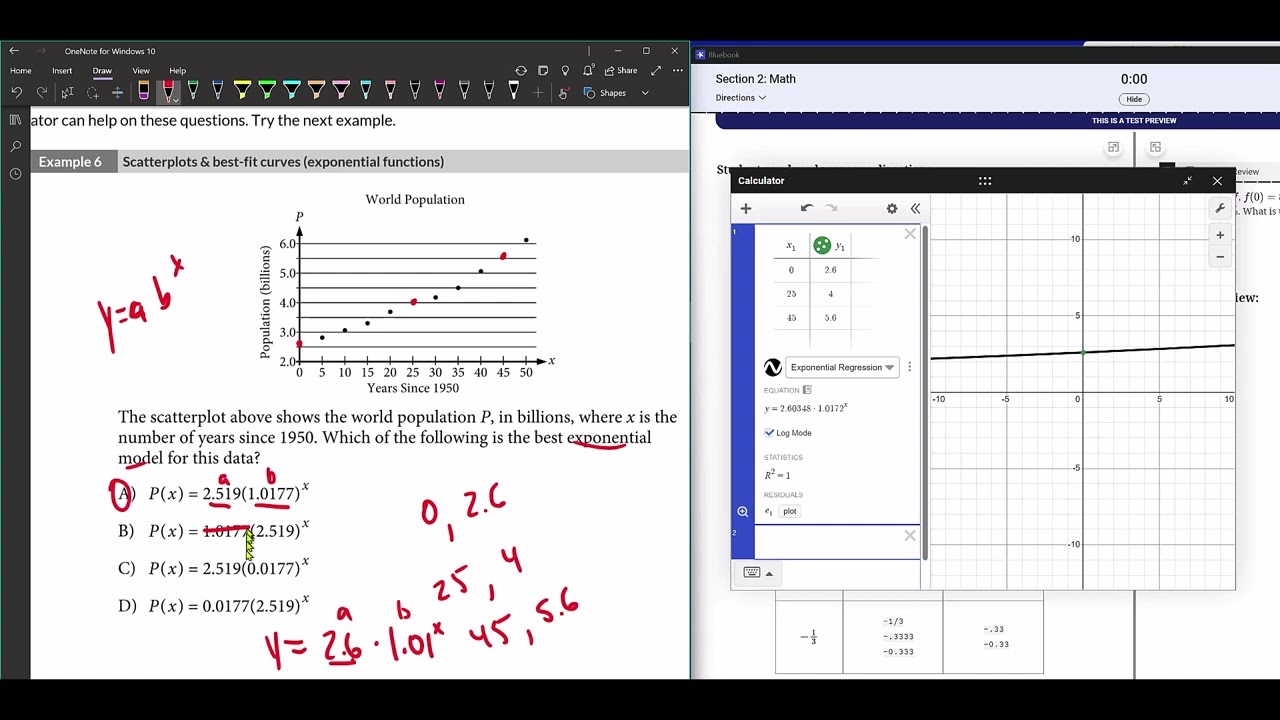1280x720 pixels.
Task: Zoom out on the graph
Action: coord(1220,257)
